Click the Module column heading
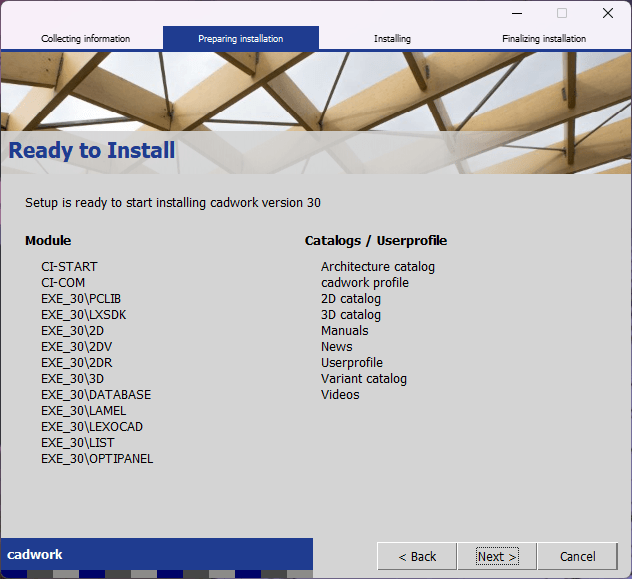The image size is (632, 579). [x=48, y=241]
